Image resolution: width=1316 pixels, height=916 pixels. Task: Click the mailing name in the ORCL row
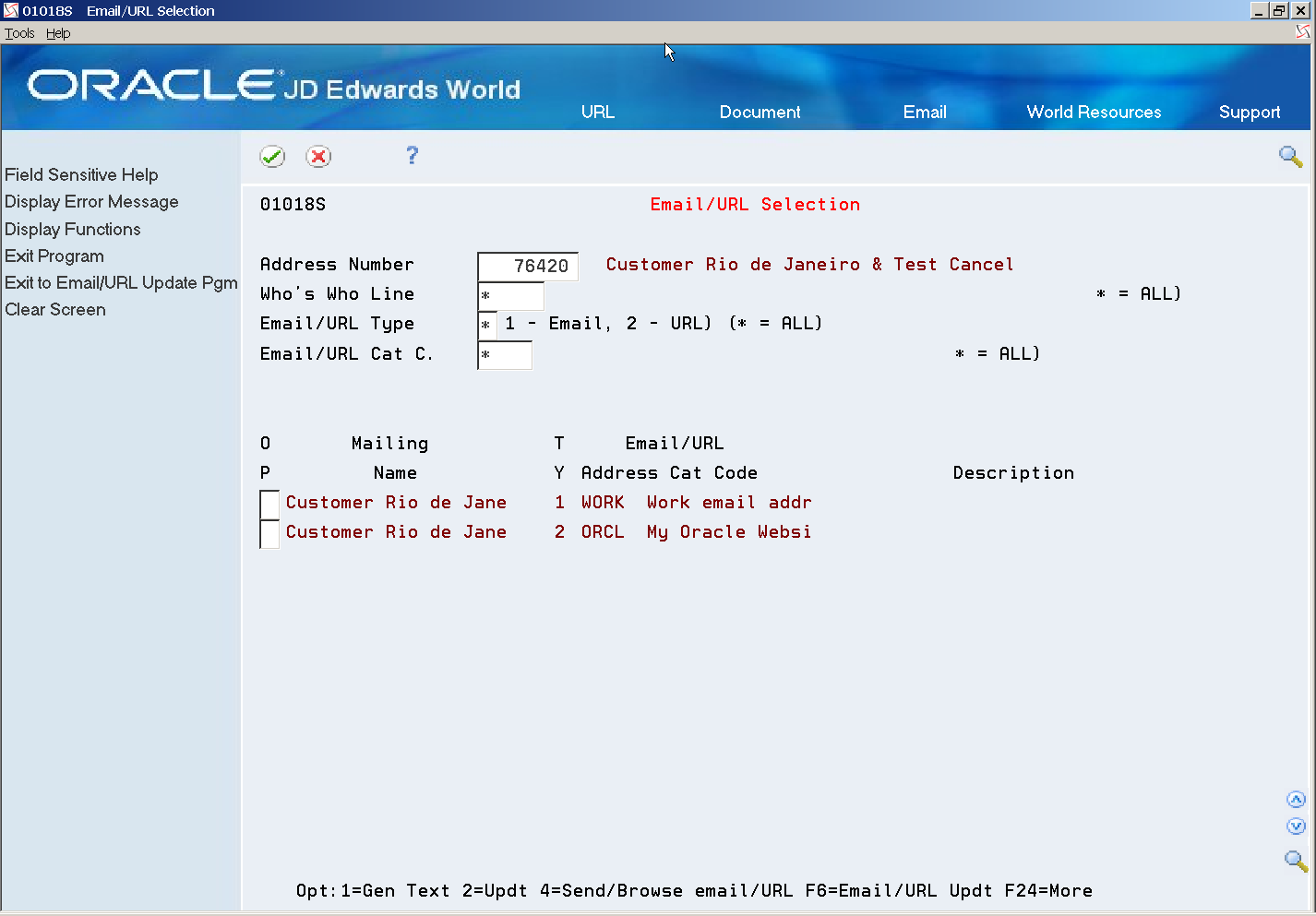[396, 532]
